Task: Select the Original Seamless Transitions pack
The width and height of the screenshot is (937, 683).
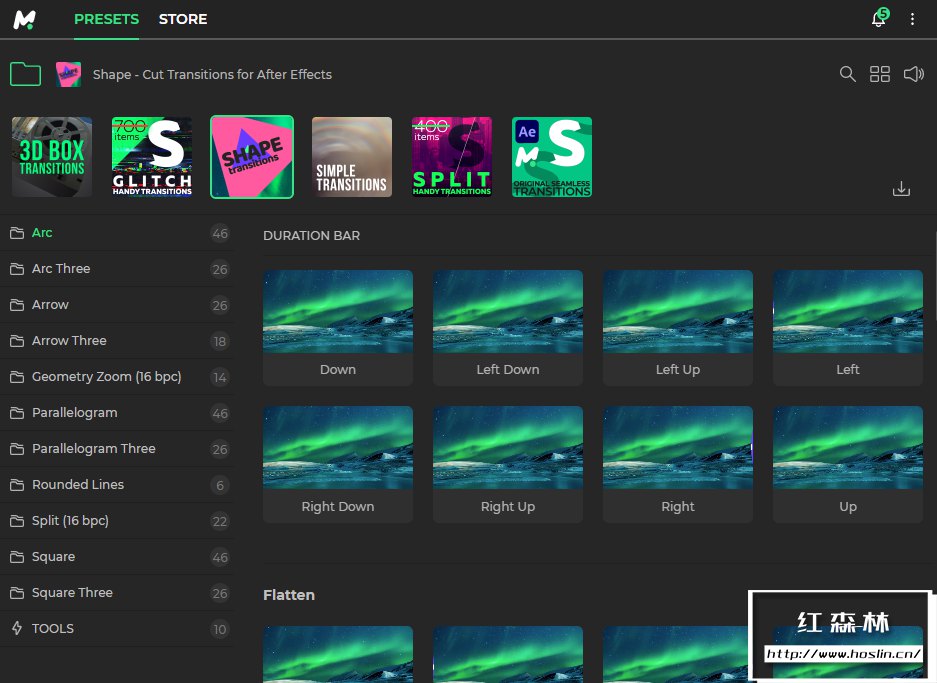Action: (x=552, y=157)
